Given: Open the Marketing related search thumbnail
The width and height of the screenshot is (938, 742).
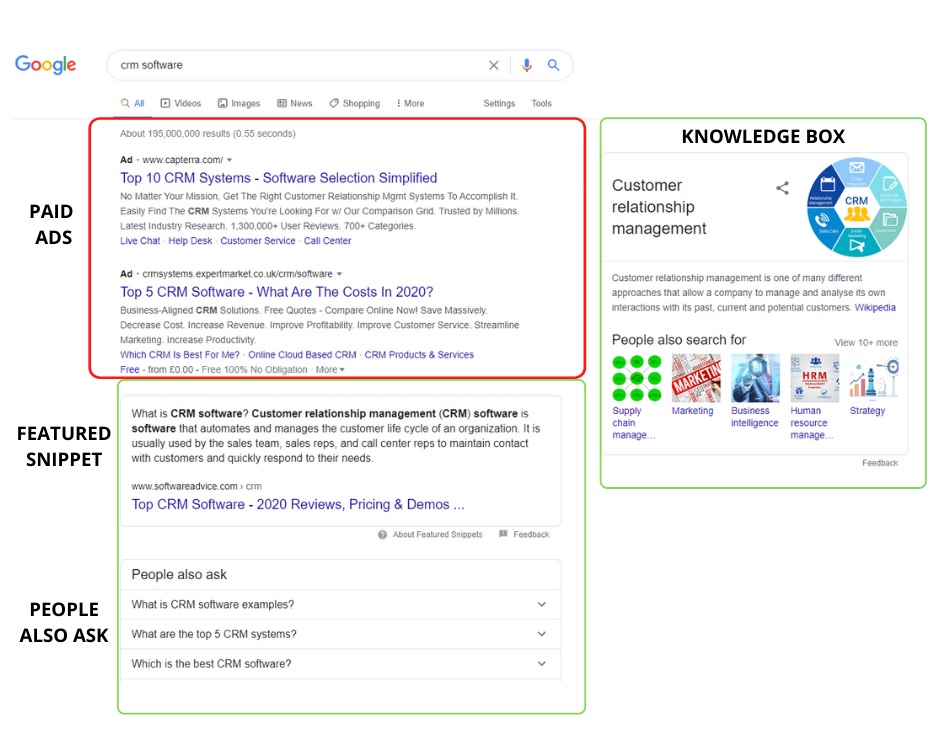Looking at the screenshot, I should coord(696,378).
